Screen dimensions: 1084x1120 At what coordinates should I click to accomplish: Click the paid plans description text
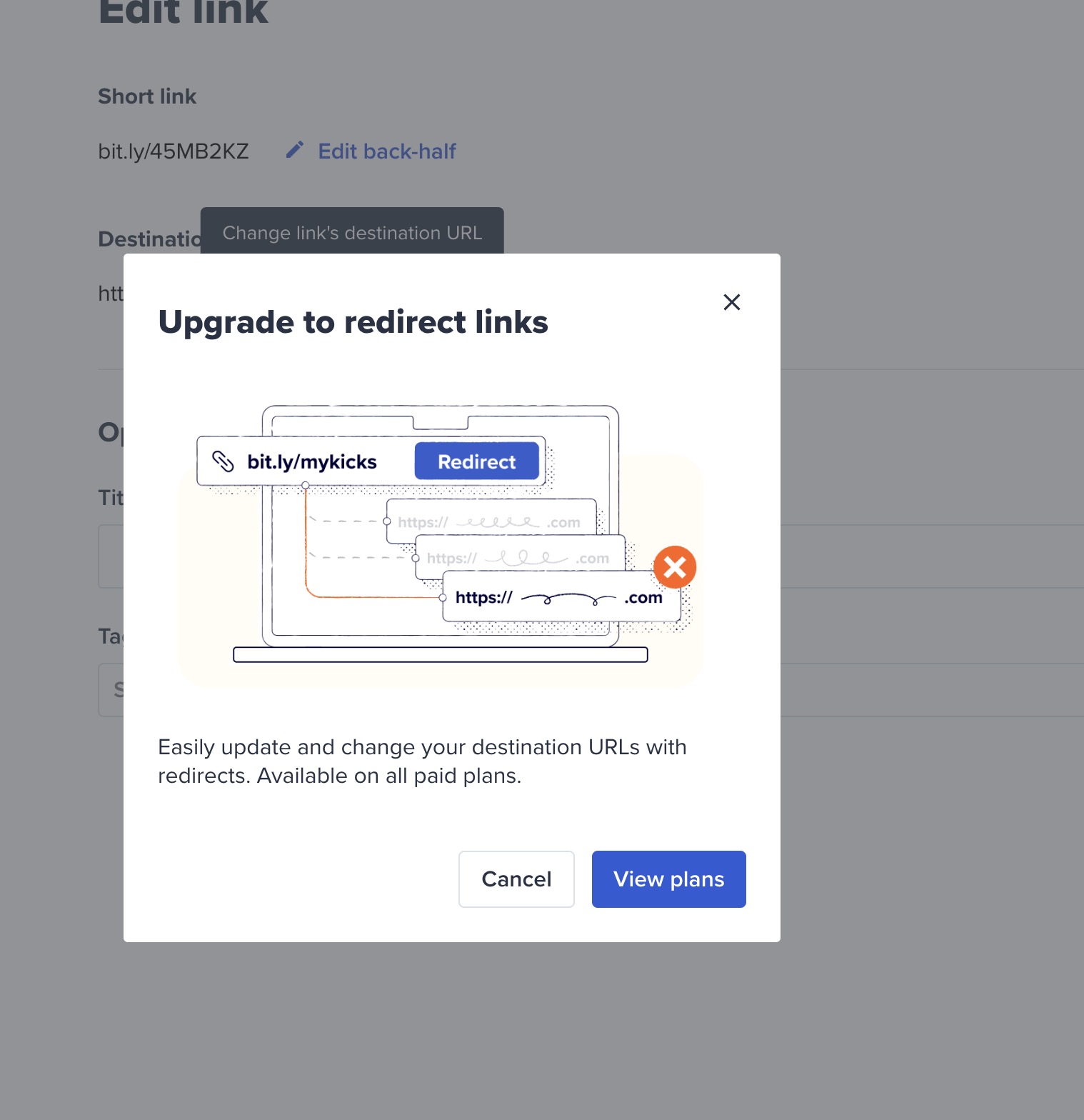pos(422,761)
